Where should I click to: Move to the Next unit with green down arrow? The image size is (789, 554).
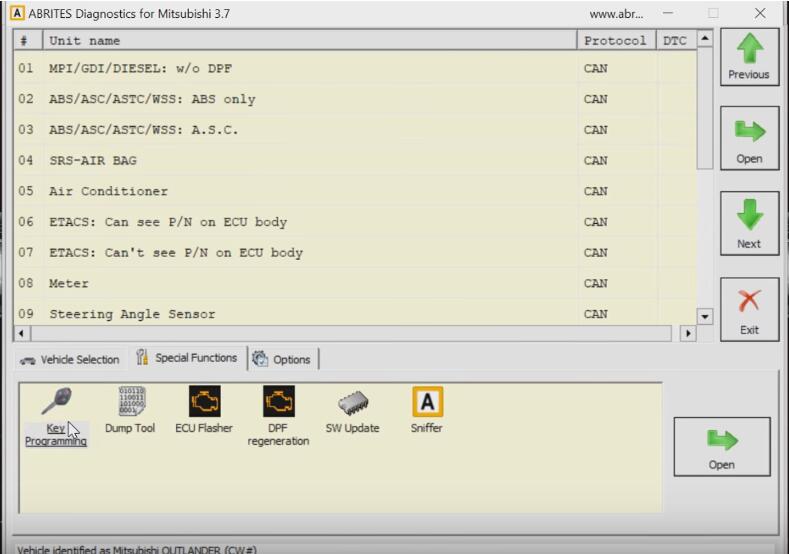click(x=749, y=223)
